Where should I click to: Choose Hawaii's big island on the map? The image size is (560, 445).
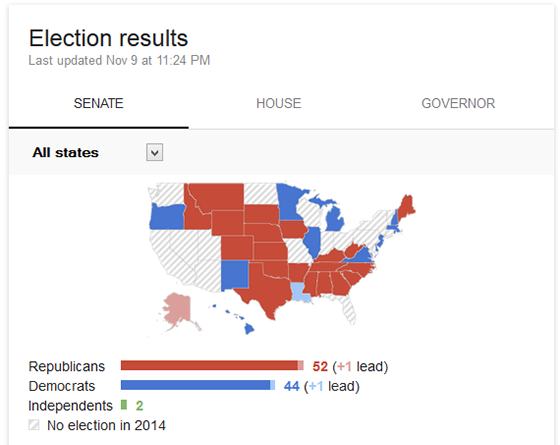(x=249, y=329)
